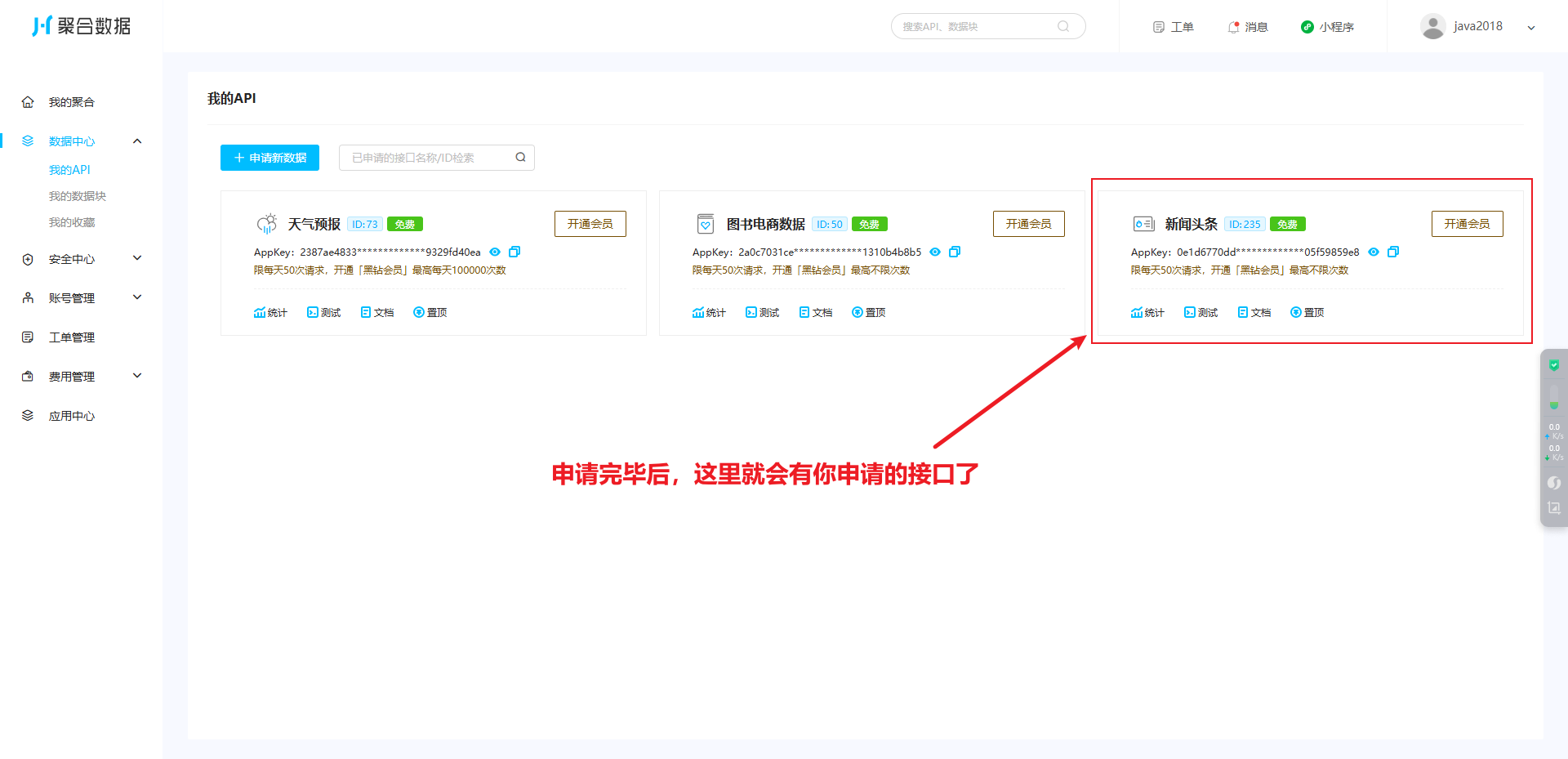This screenshot has height=759, width=1568.
Task: Click the 申请新数据 button
Action: pos(269,158)
